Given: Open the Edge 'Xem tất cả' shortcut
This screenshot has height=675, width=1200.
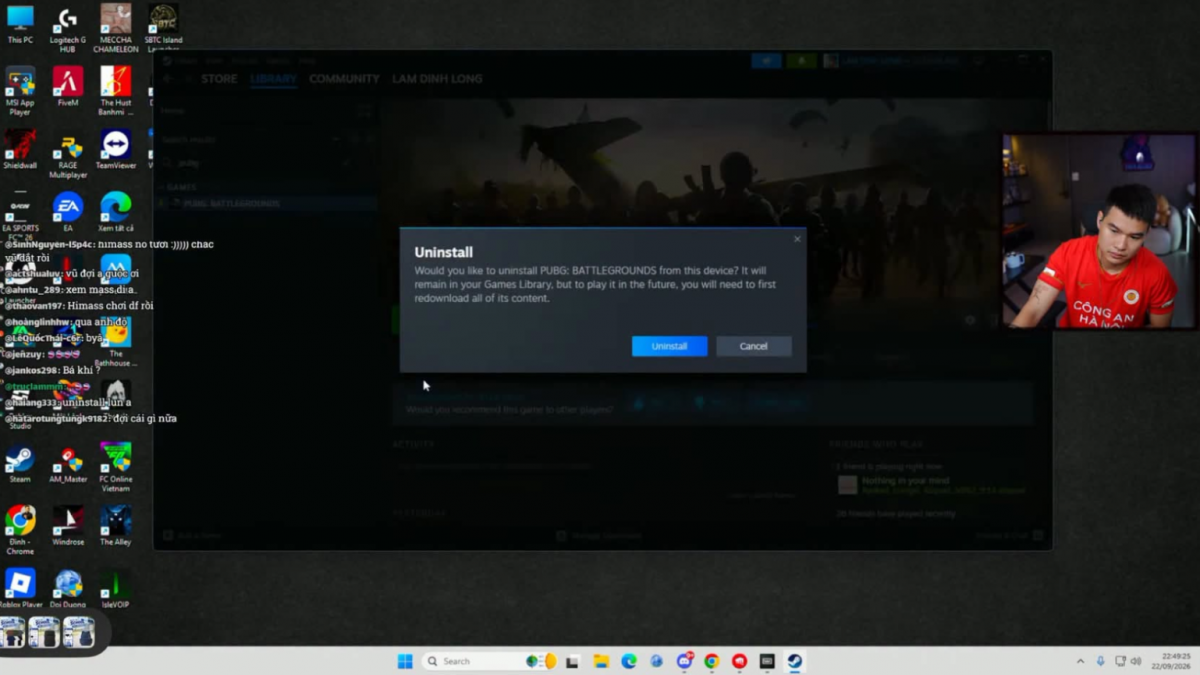Looking at the screenshot, I should pos(116,212).
